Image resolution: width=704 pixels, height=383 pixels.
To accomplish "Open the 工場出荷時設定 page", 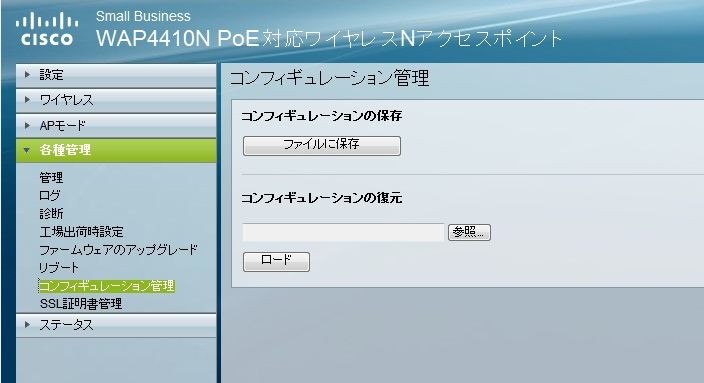I will tap(81, 232).
